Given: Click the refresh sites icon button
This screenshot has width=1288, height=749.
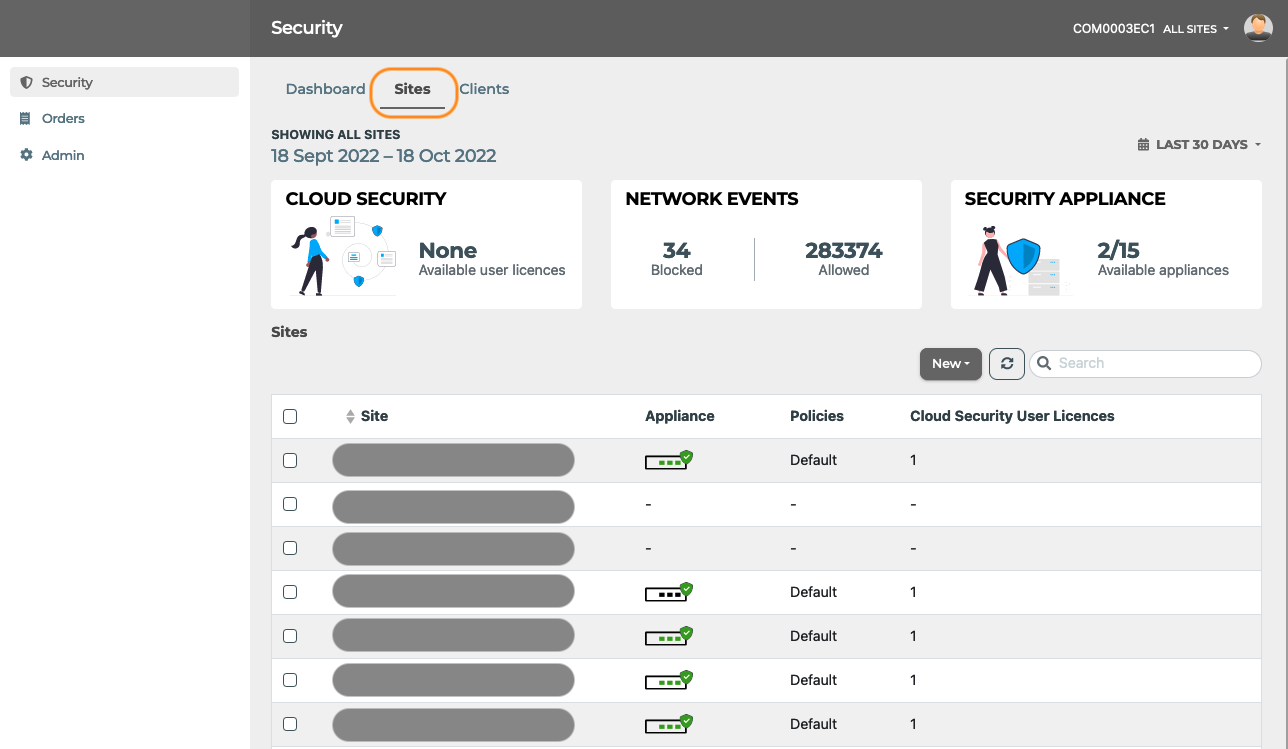Looking at the screenshot, I should click(x=1007, y=364).
